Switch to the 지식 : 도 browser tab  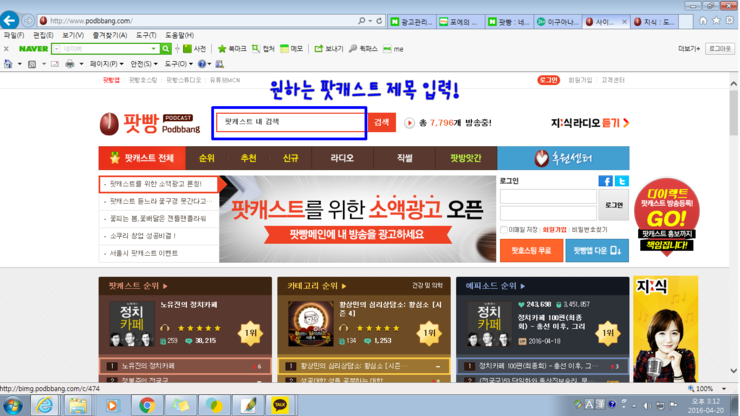655,22
